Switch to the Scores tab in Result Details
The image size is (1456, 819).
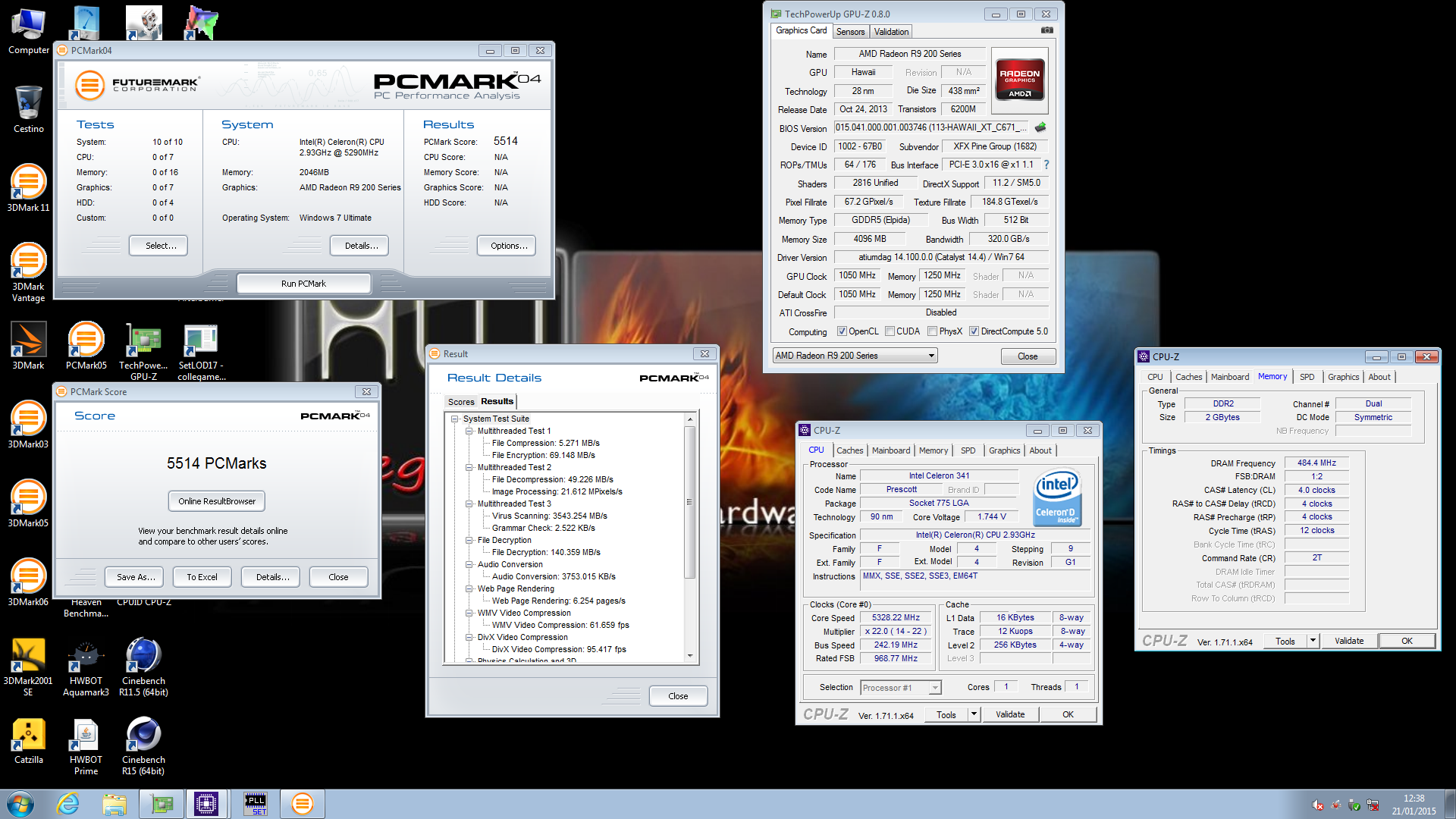tap(461, 402)
